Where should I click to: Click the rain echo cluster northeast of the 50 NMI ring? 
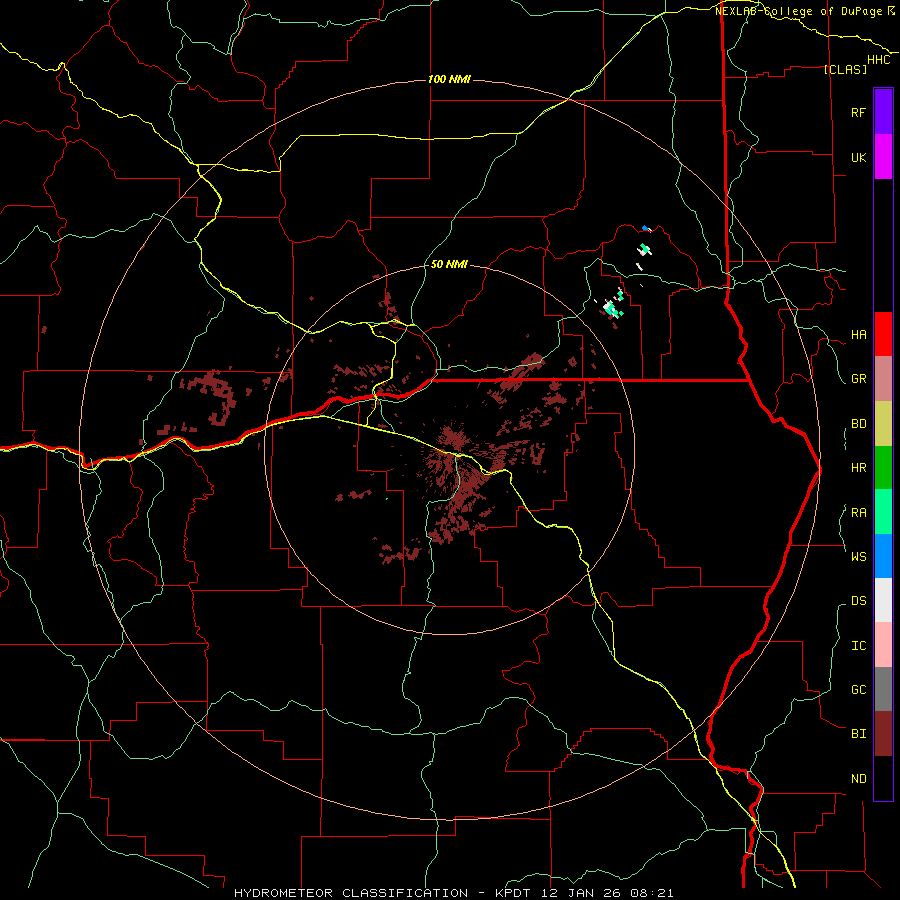[x=613, y=305]
